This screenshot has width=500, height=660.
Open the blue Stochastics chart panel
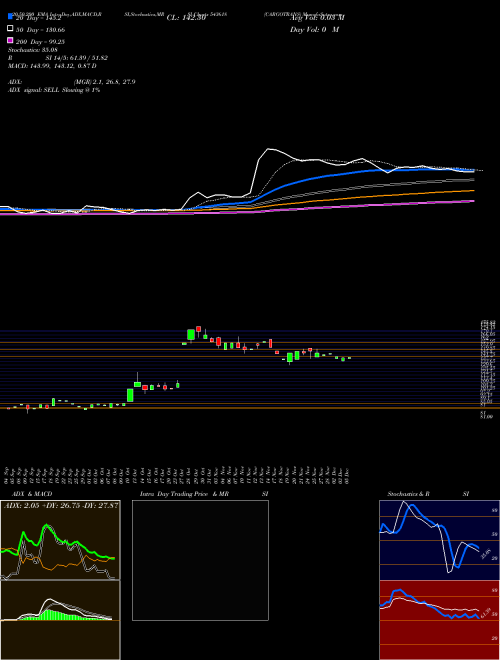439,540
